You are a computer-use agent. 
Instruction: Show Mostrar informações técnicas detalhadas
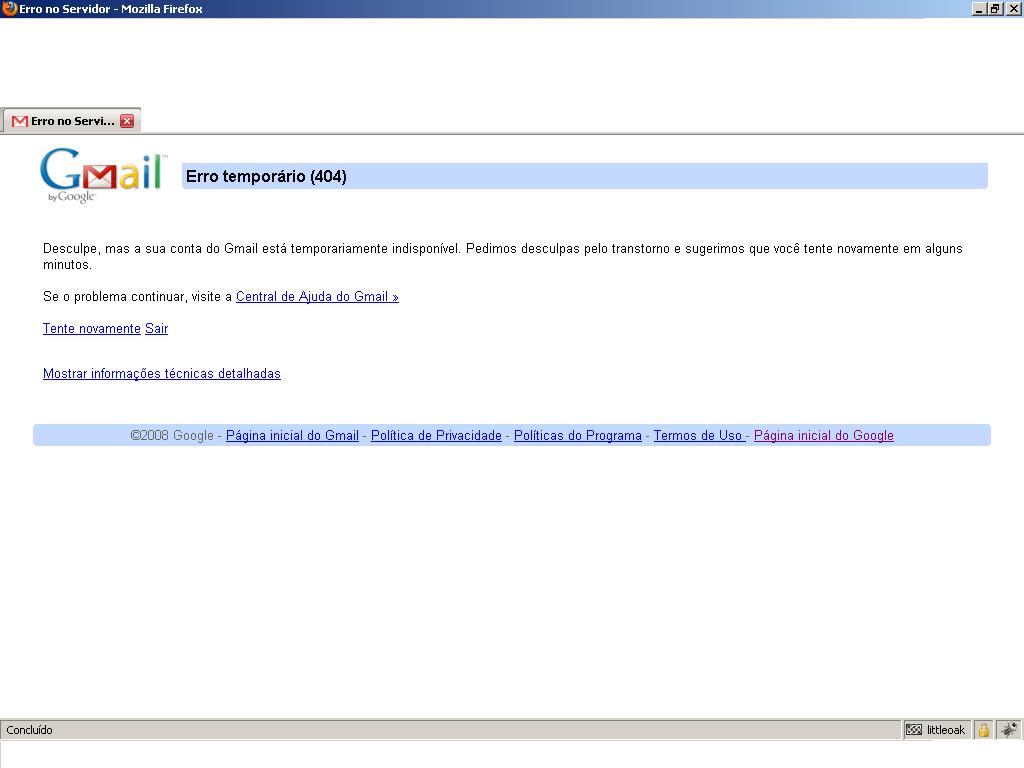pyautogui.click(x=161, y=374)
